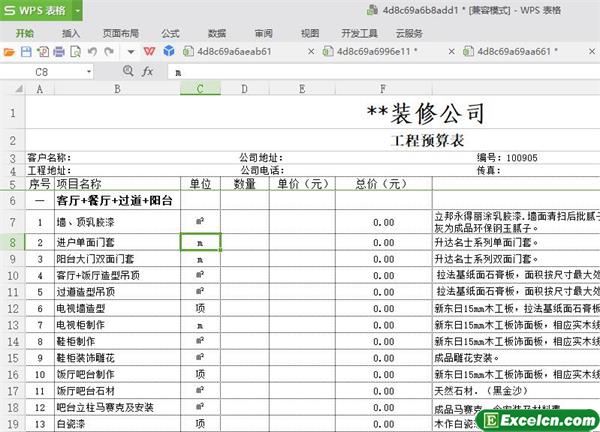600x432 pixels.
Task: Click the 公司地址 cell
Action: (x=261, y=158)
